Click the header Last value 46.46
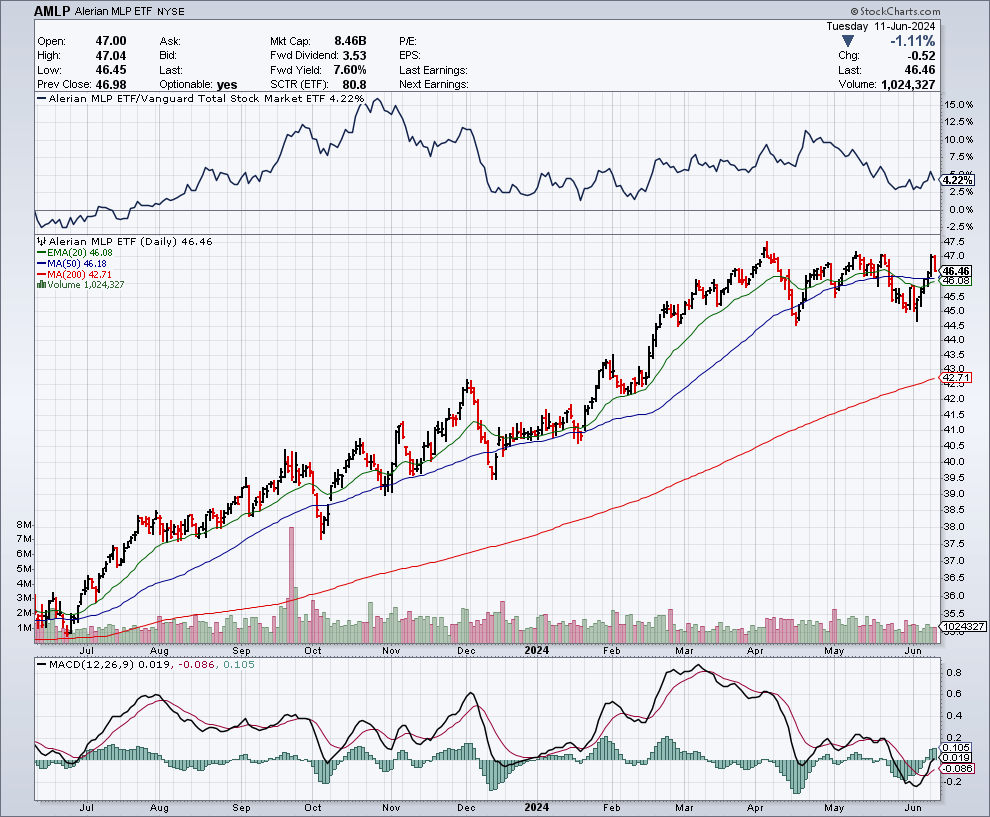This screenshot has height=817, width=990. 920,70
